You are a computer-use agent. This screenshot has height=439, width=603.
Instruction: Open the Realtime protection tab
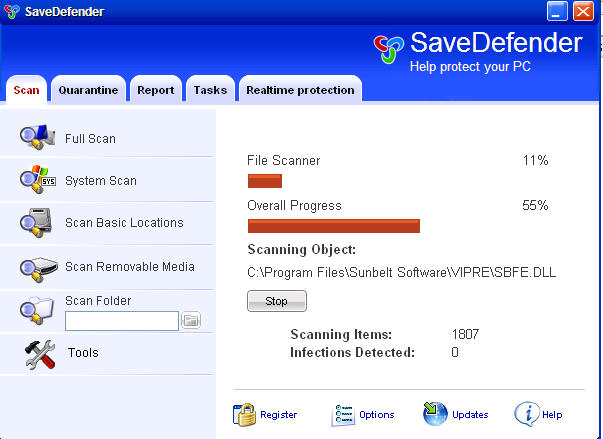coord(300,90)
